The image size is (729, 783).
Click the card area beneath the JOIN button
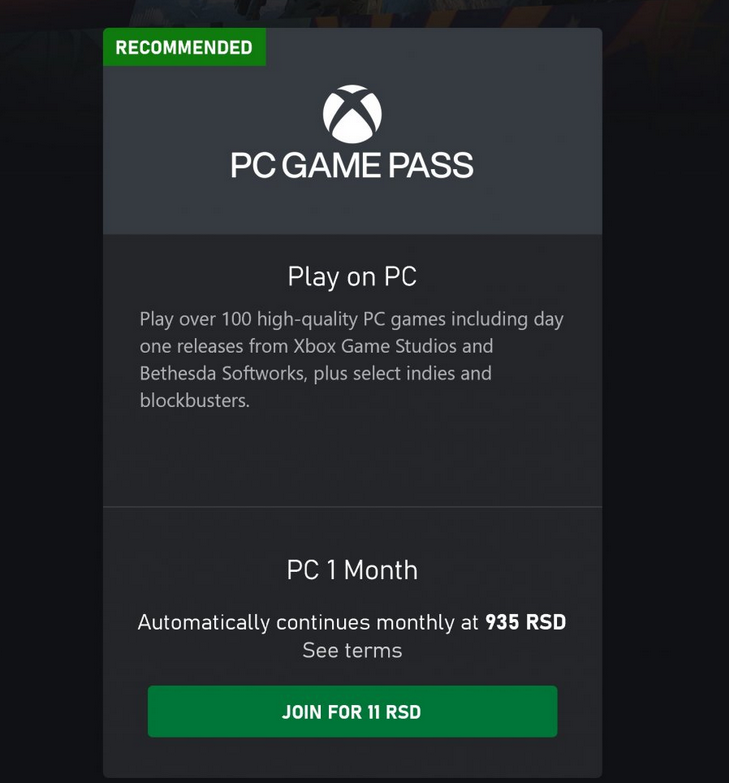coord(353,758)
